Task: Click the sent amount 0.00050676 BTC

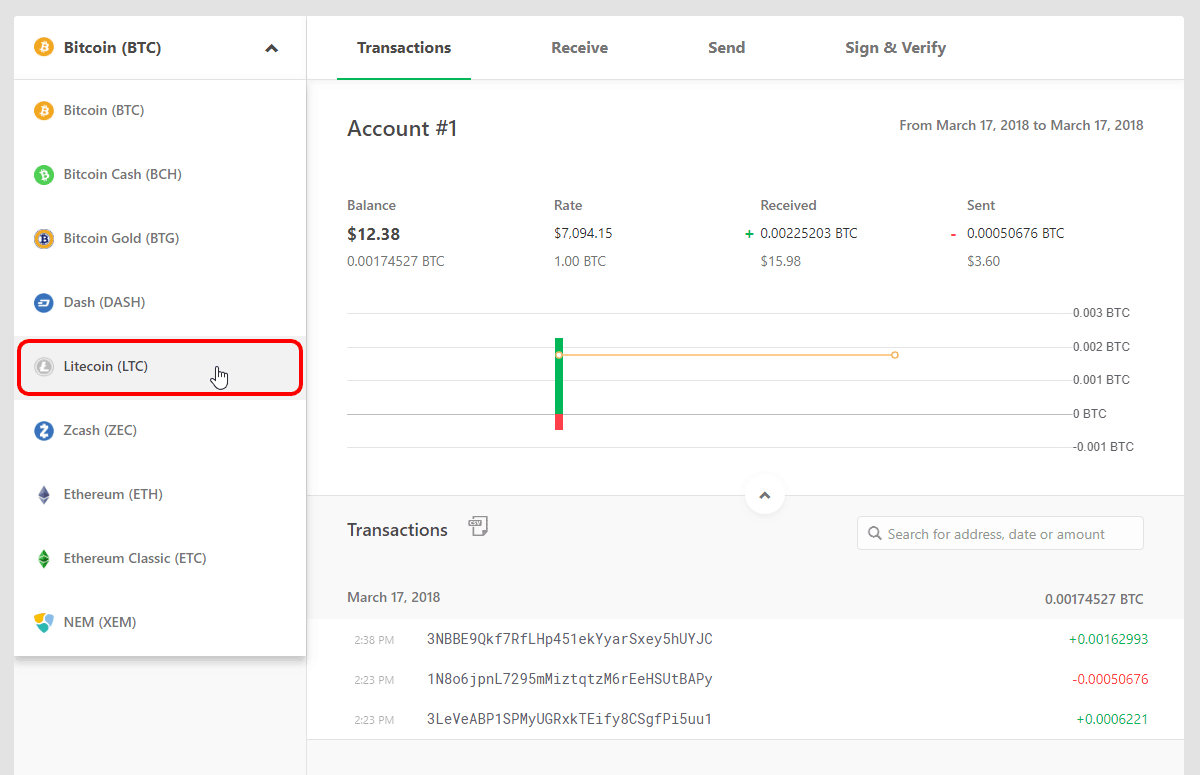Action: (1016, 234)
